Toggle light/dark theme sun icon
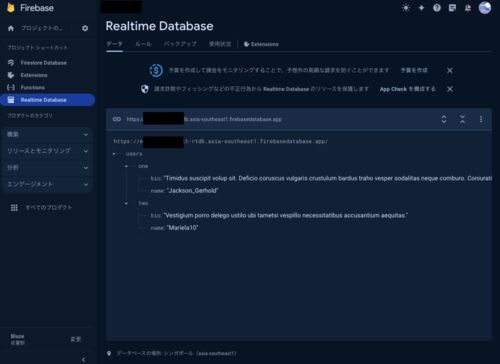Image resolution: width=500 pixels, height=364 pixels. [x=406, y=8]
